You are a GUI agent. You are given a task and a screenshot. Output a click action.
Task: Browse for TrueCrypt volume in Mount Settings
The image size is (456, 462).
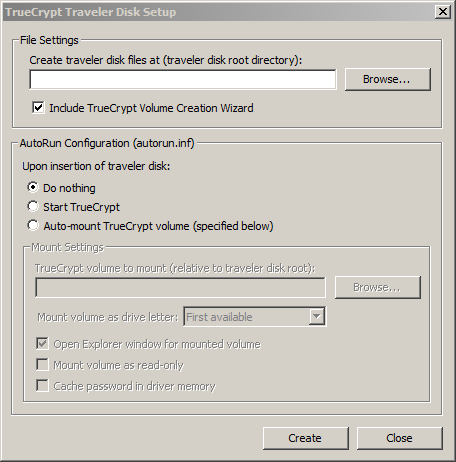(x=378, y=287)
